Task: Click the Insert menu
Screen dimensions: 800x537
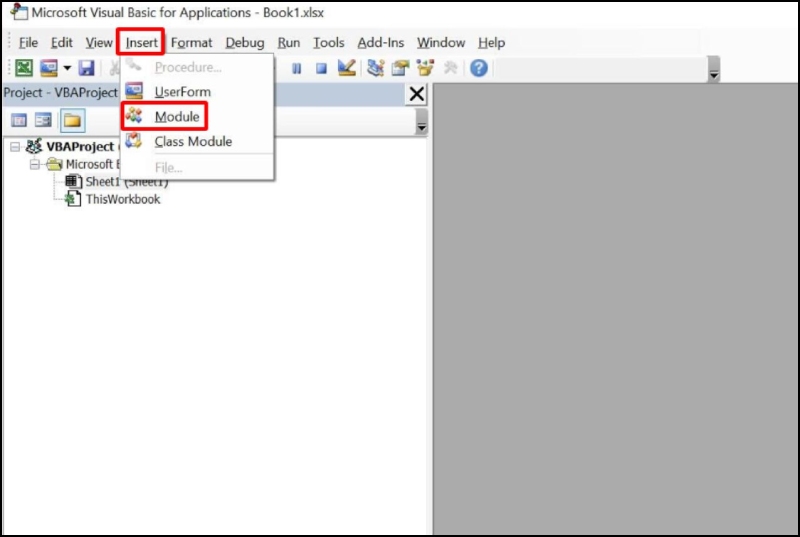Action: 141,43
